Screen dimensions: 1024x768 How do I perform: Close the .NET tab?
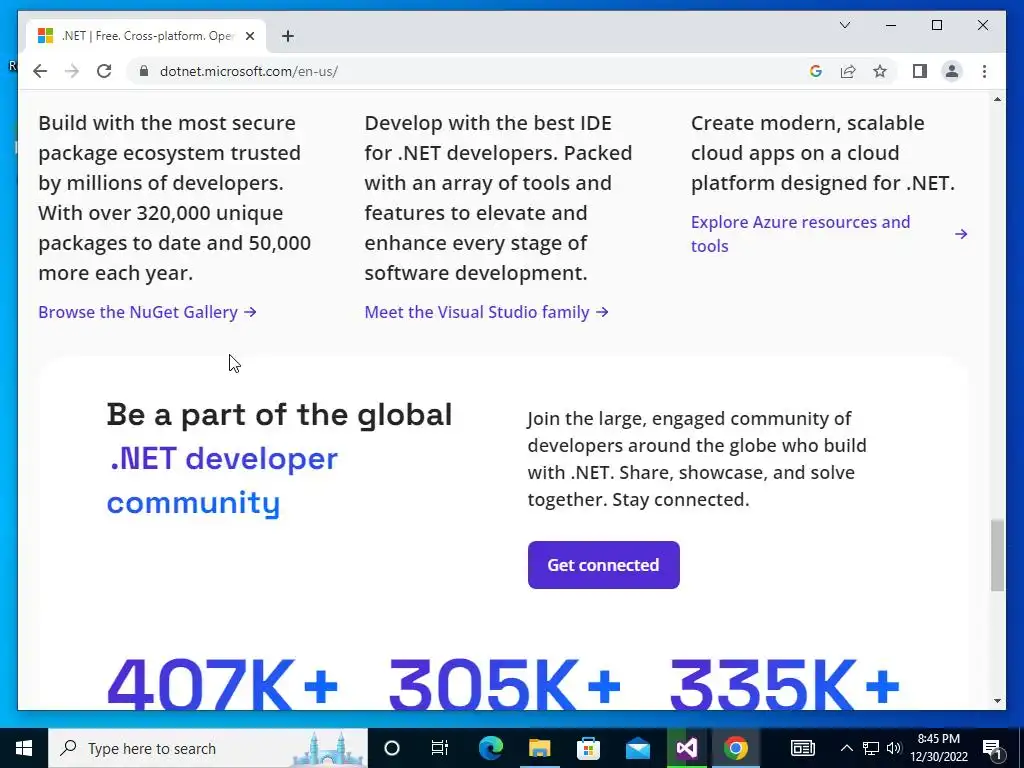(249, 36)
